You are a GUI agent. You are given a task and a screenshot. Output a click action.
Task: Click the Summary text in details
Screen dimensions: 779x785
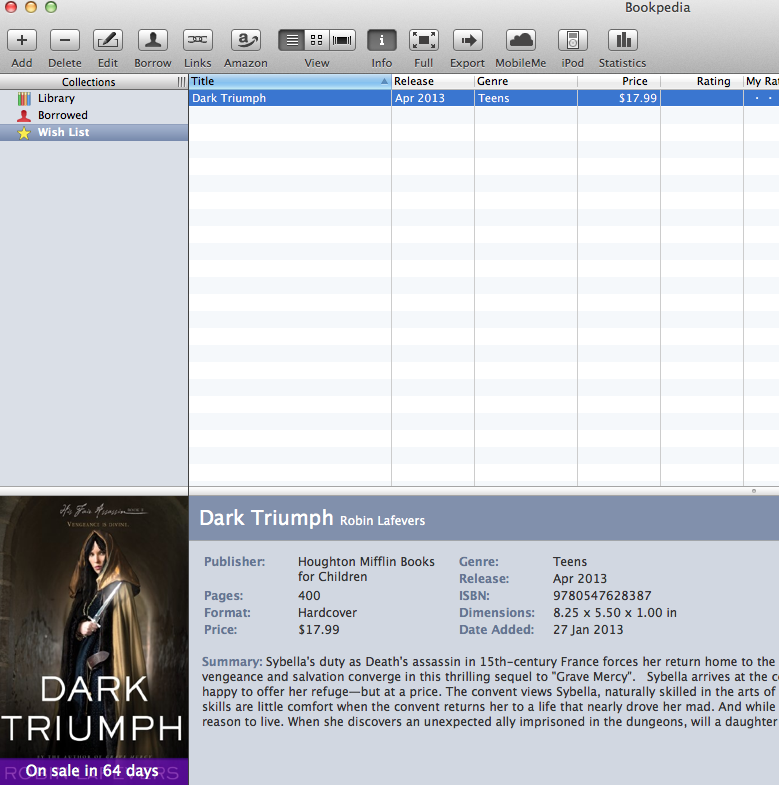point(490,692)
